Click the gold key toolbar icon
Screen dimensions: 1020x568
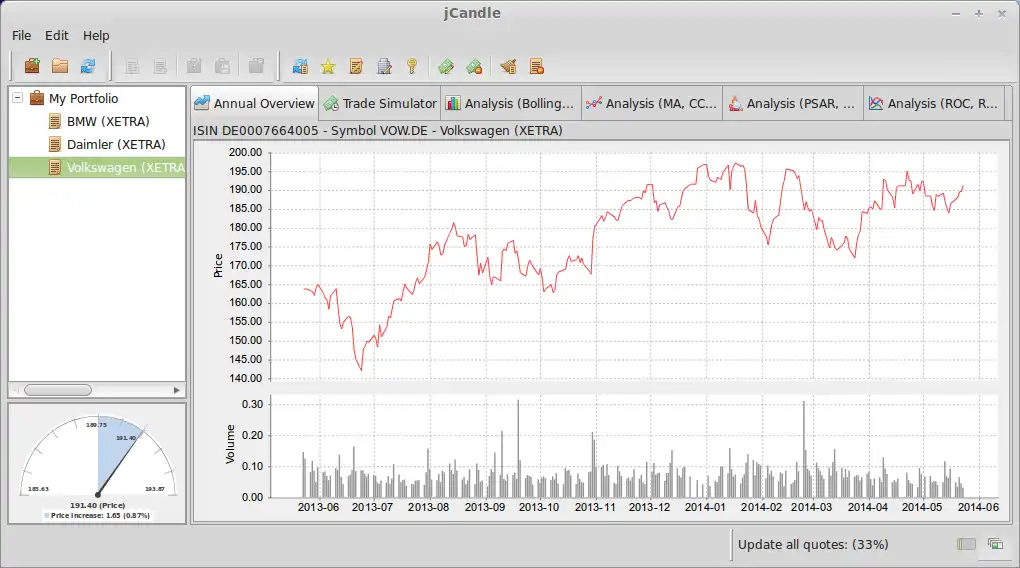tap(412, 66)
